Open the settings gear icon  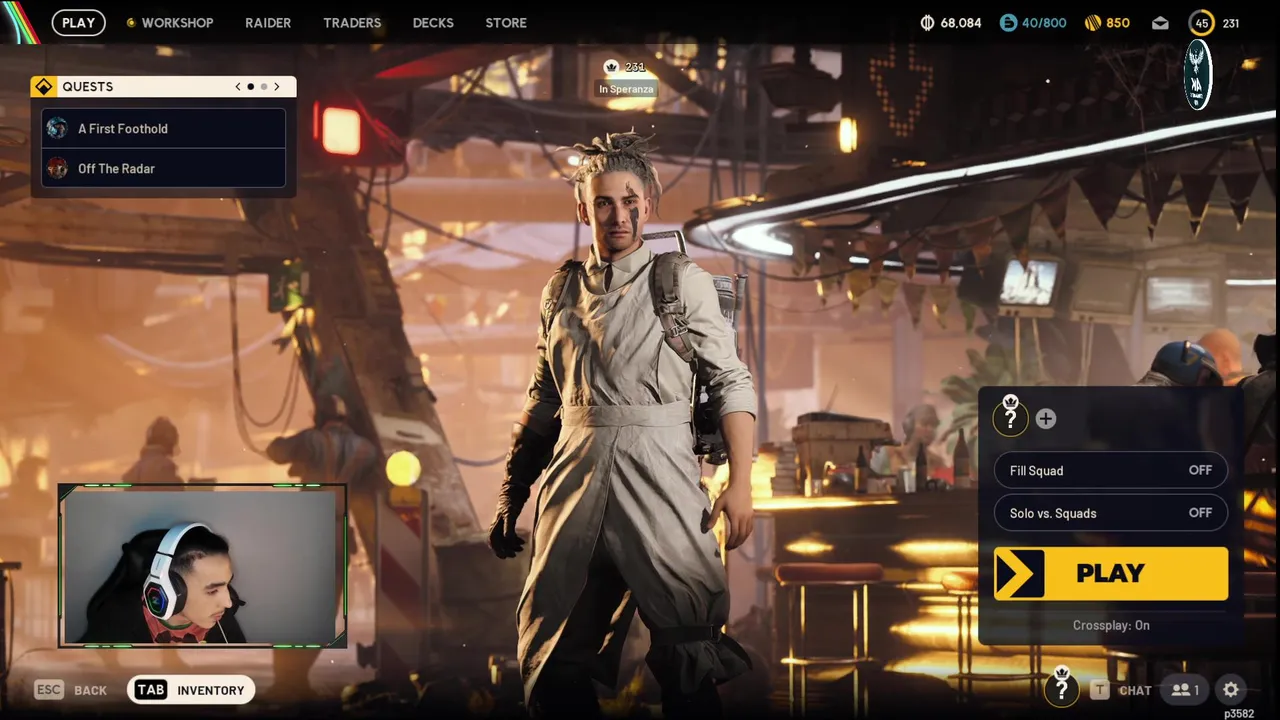click(1231, 690)
